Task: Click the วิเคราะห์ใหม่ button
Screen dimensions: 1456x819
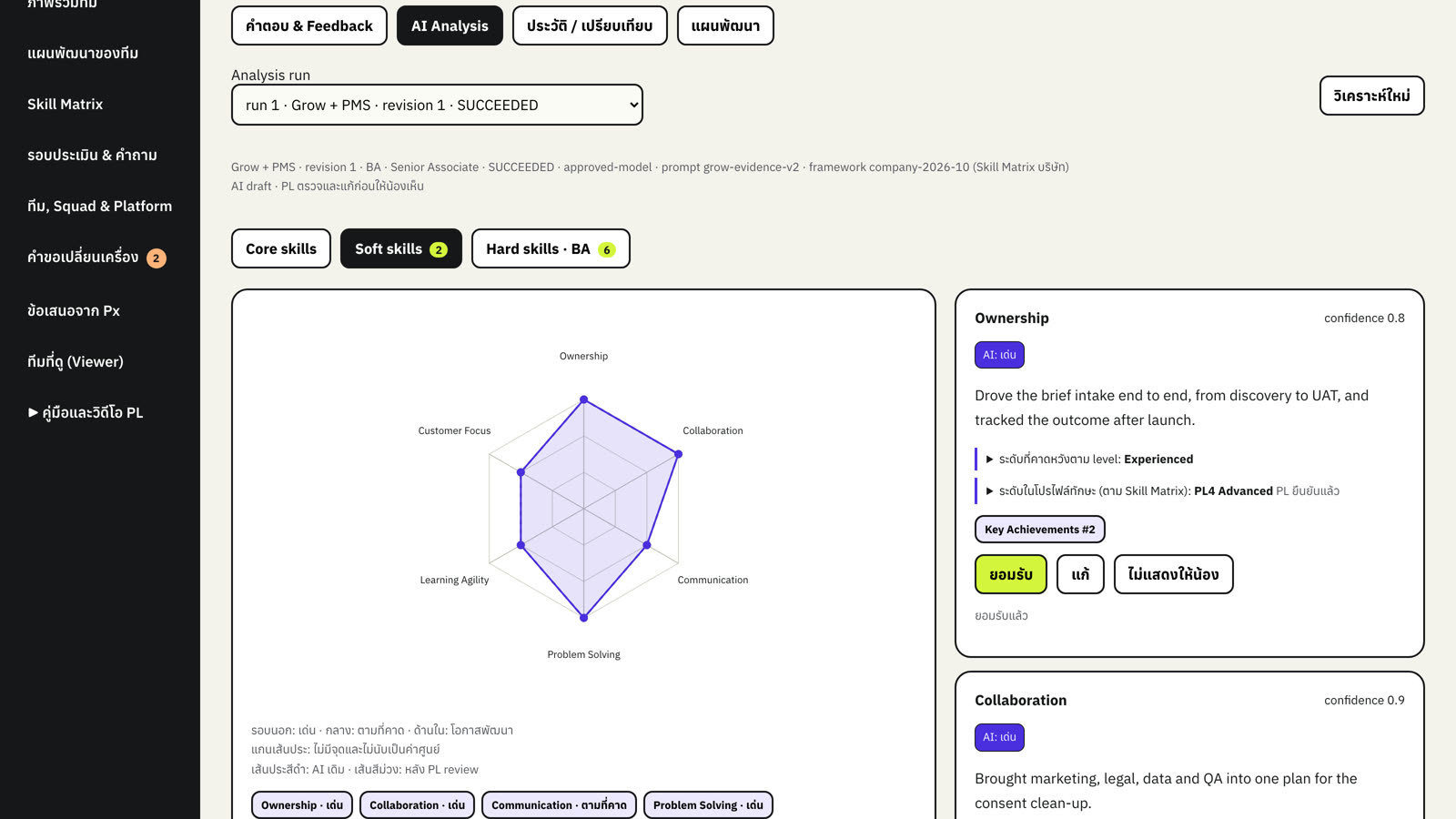Action: (x=1371, y=96)
